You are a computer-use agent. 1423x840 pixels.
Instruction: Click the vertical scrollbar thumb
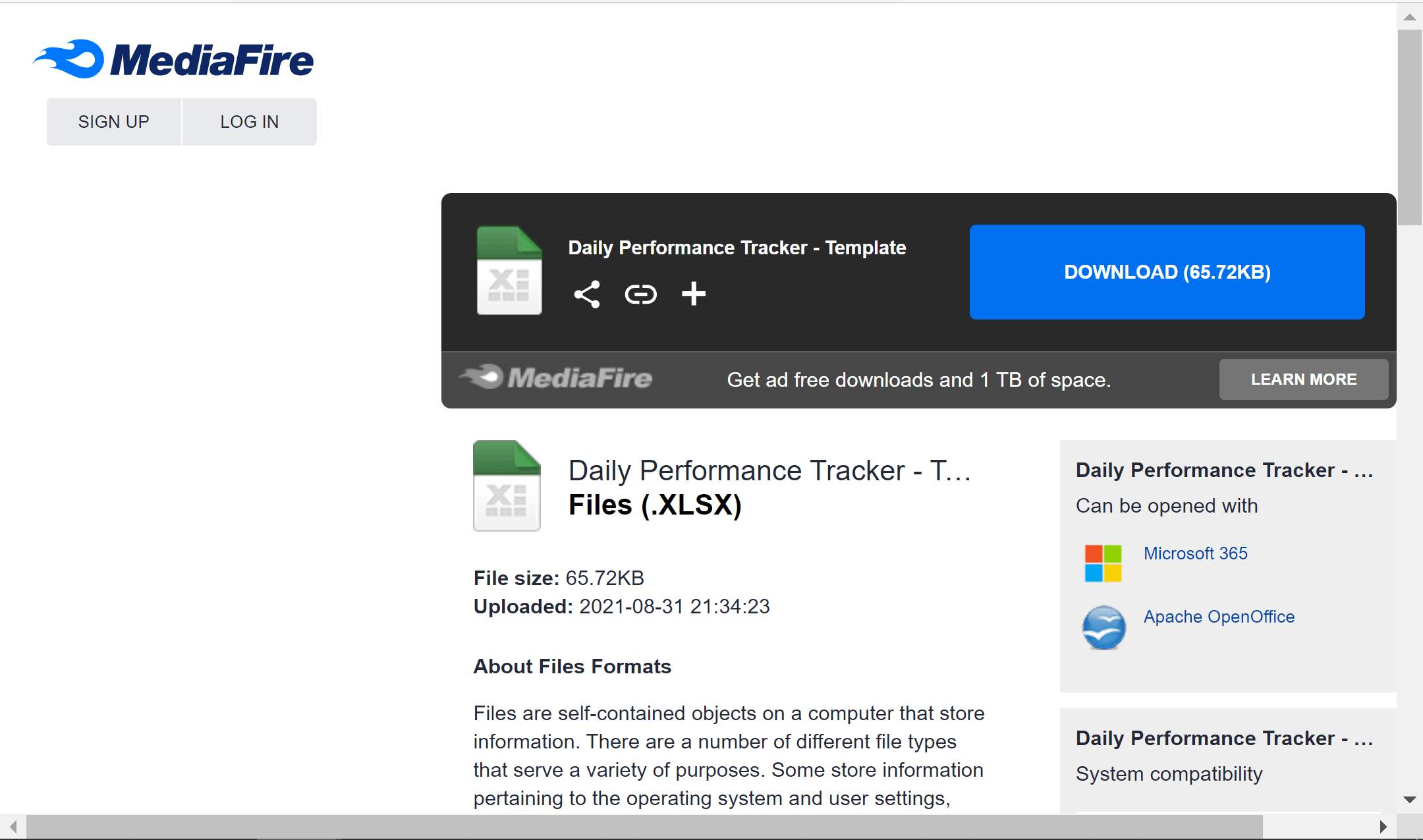[1410, 128]
